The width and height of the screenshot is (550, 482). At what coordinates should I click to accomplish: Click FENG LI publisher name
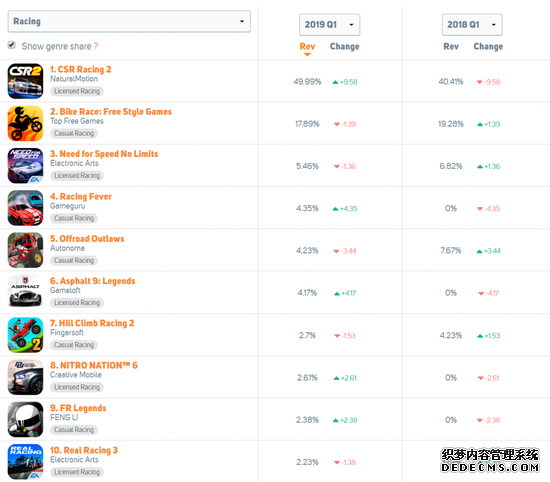(x=64, y=417)
